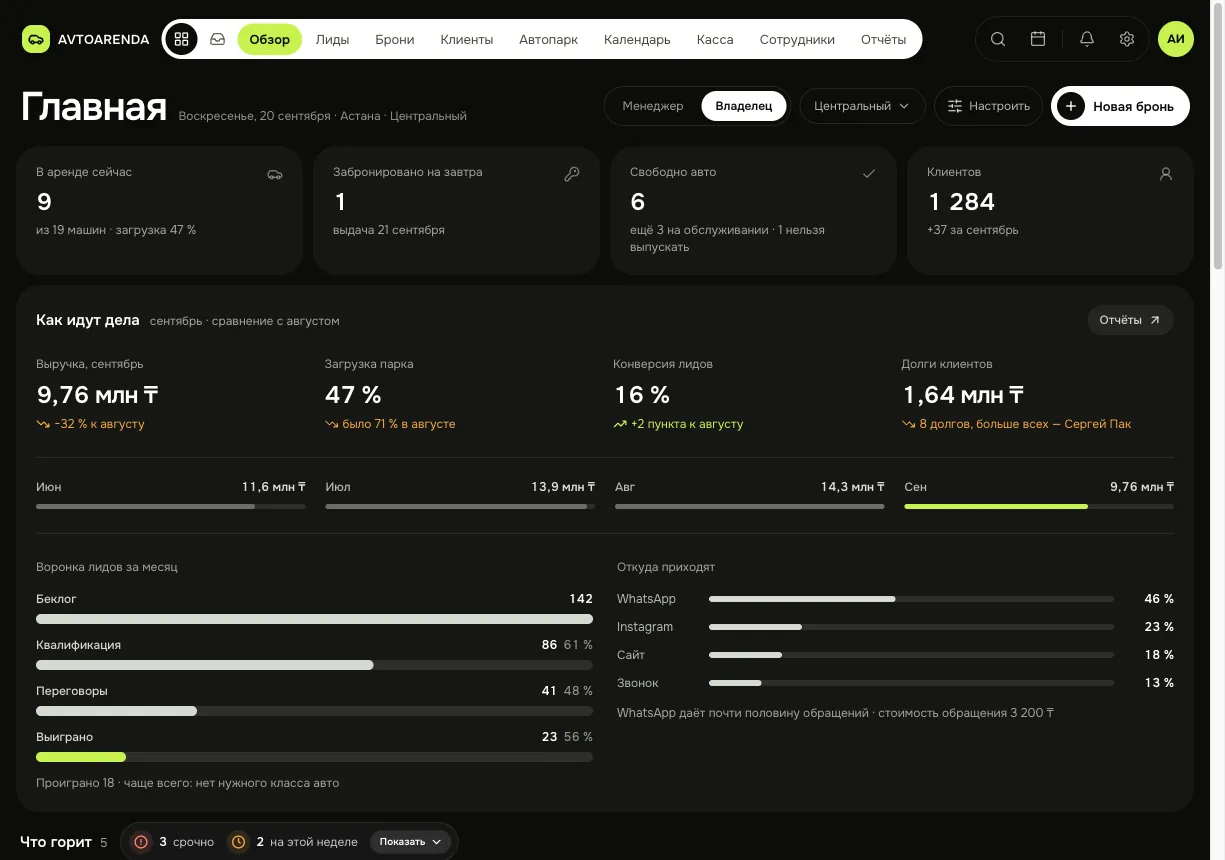Select the Владелец view toggle
This screenshot has width=1225, height=860.
click(x=744, y=106)
